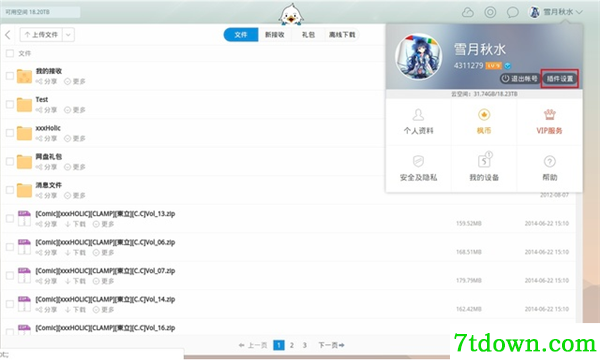Open 更多 options for Vol_07.zip
The image size is (600, 362).
103,281
